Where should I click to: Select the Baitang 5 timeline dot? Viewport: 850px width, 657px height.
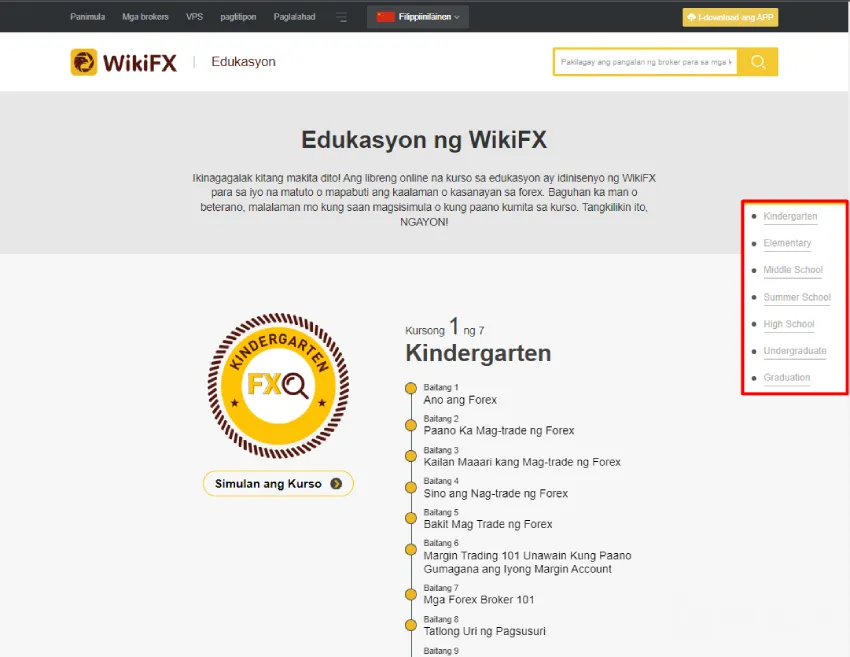[411, 518]
